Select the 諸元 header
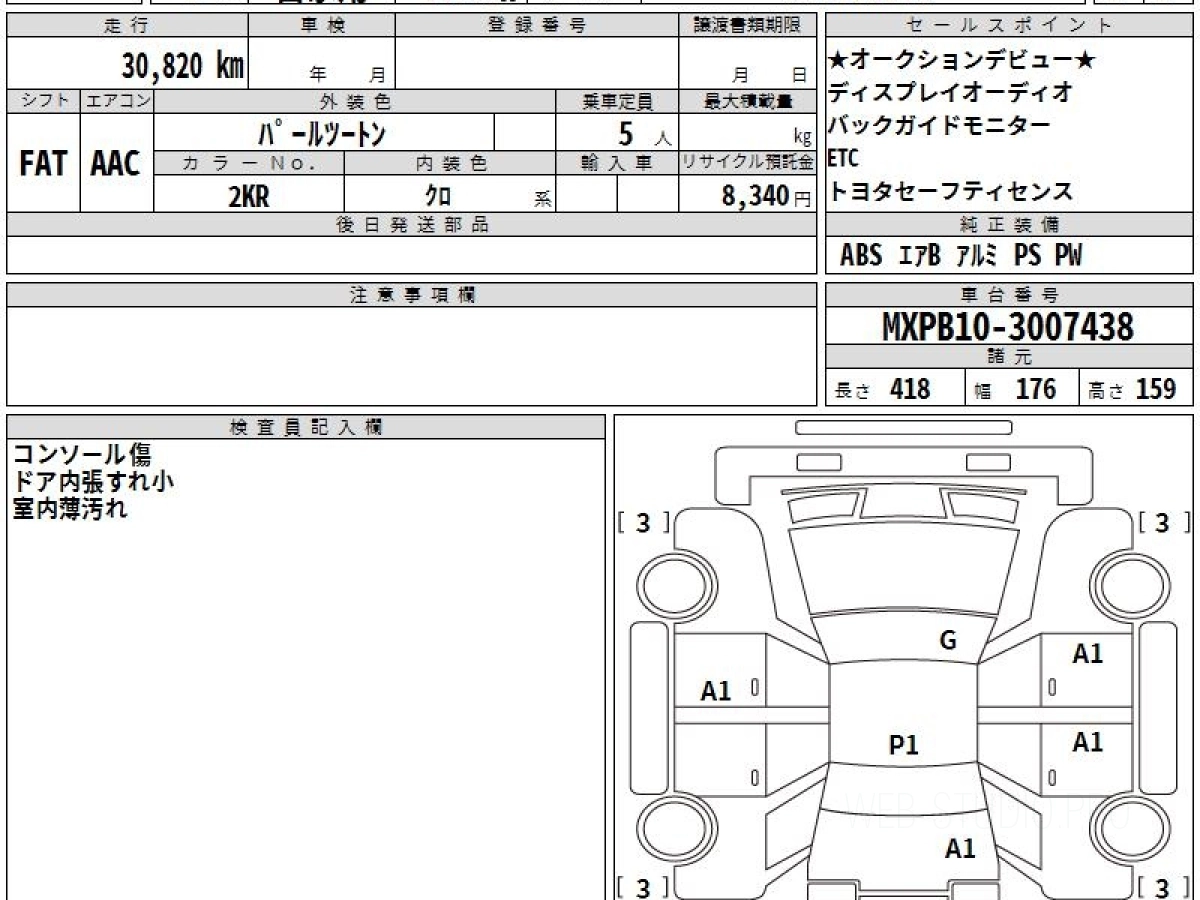Screen dimensions: 1200x900 tap(1010, 357)
